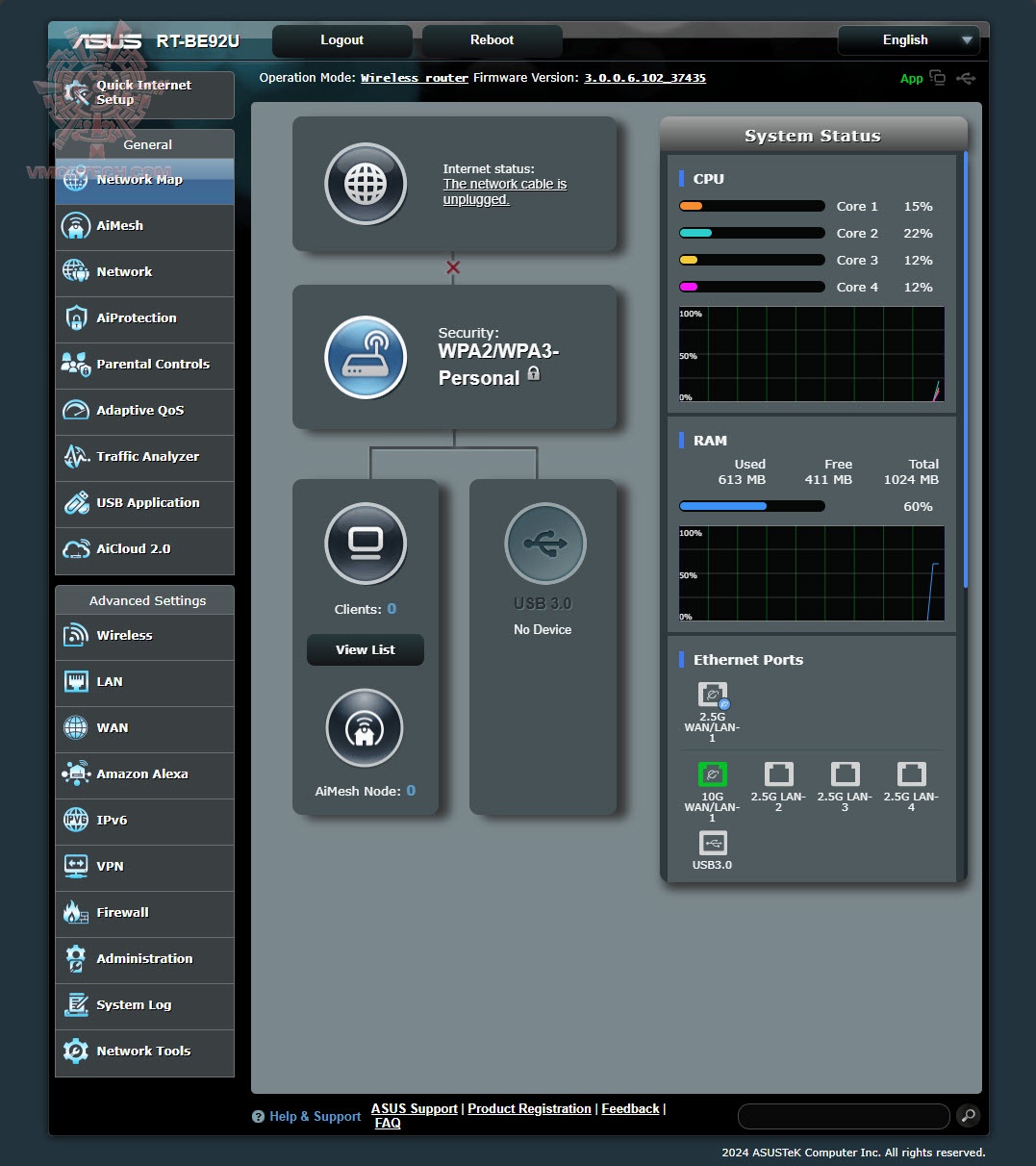Click the RAM usage graph
The image size is (1036, 1166).
[812, 573]
